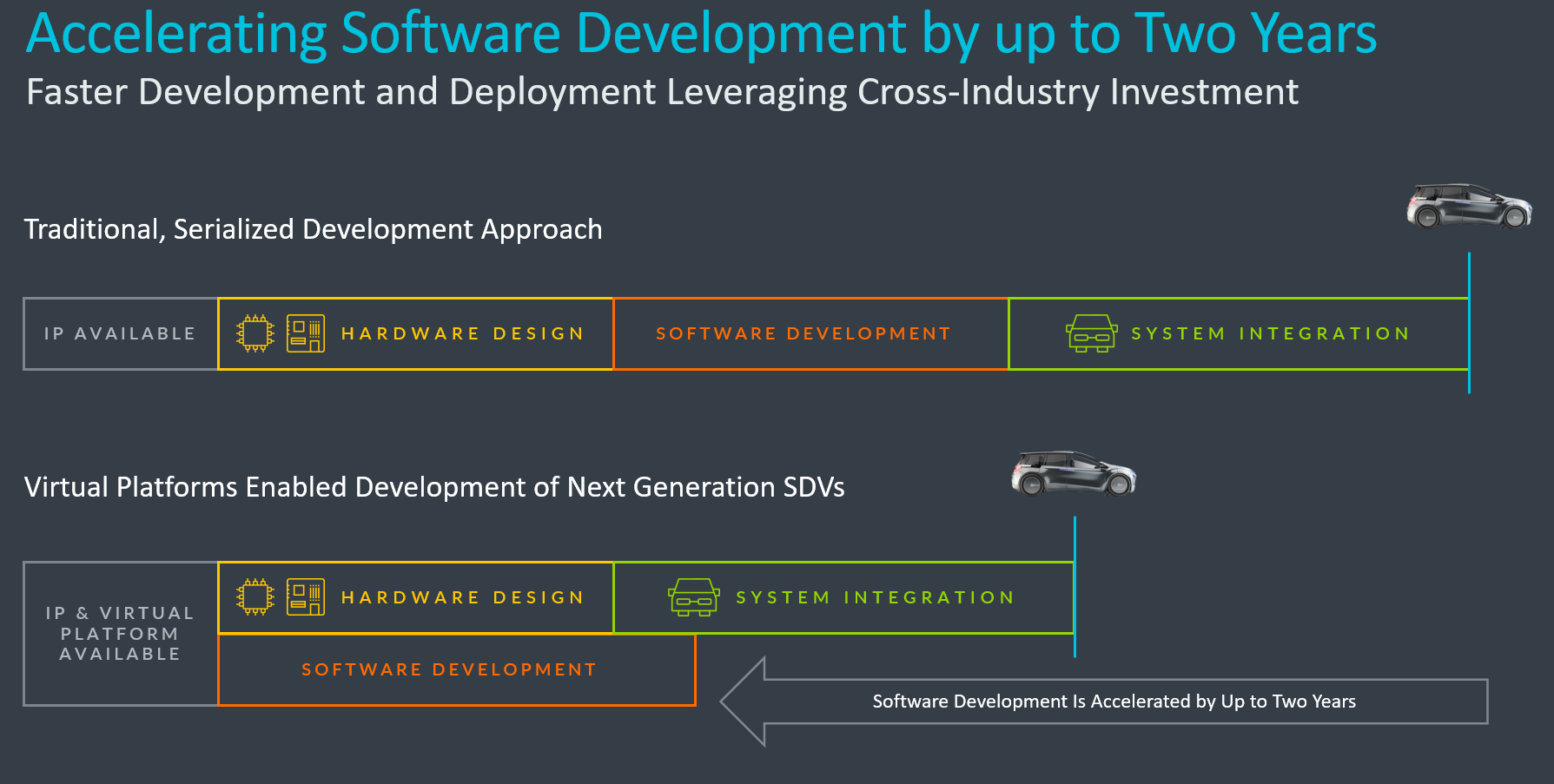Select the green car icon in top System Integration segment
Viewport: 1554px width, 784px height.
1090,333
